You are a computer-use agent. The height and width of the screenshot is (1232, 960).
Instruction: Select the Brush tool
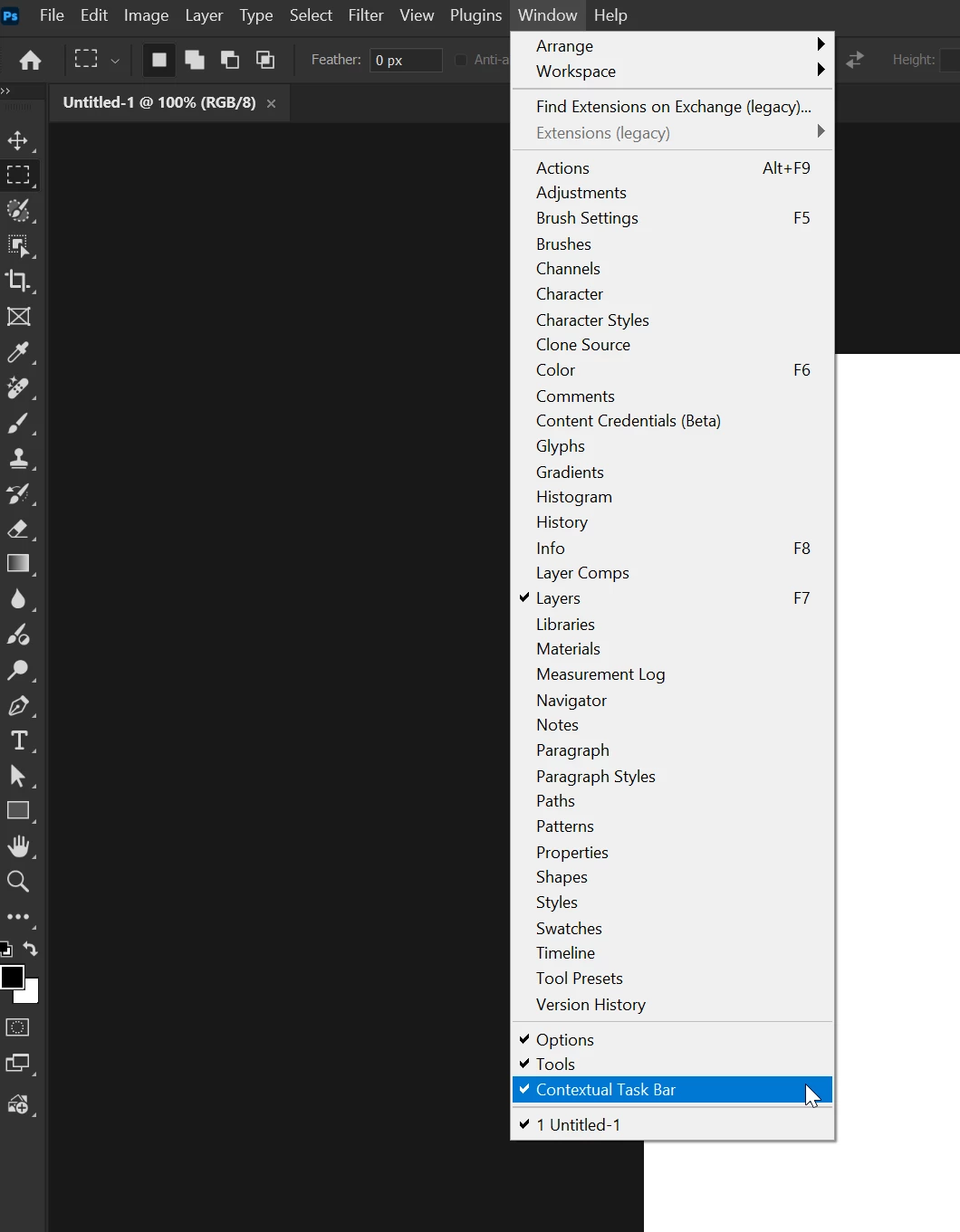[18, 423]
